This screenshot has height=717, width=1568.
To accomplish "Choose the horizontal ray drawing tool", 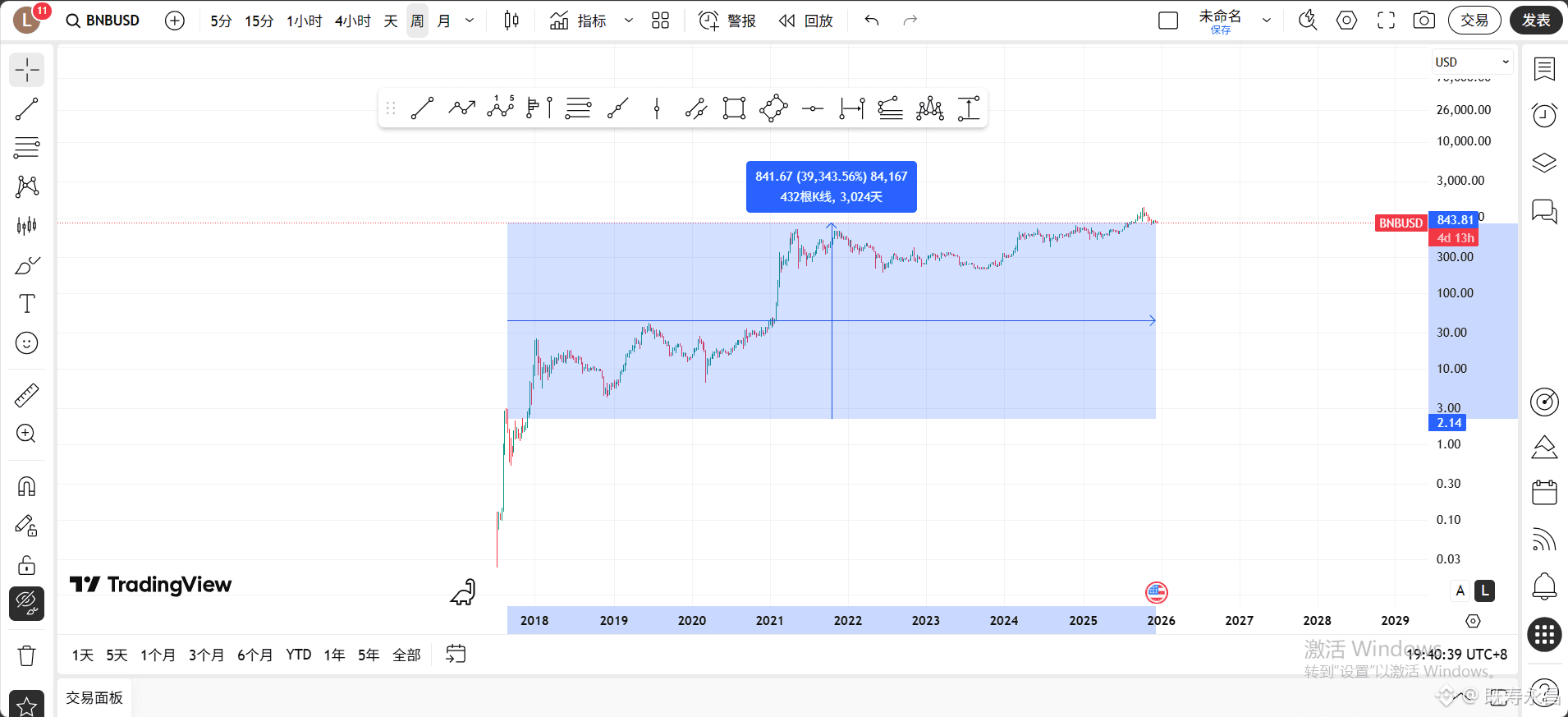I will pyautogui.click(x=813, y=108).
